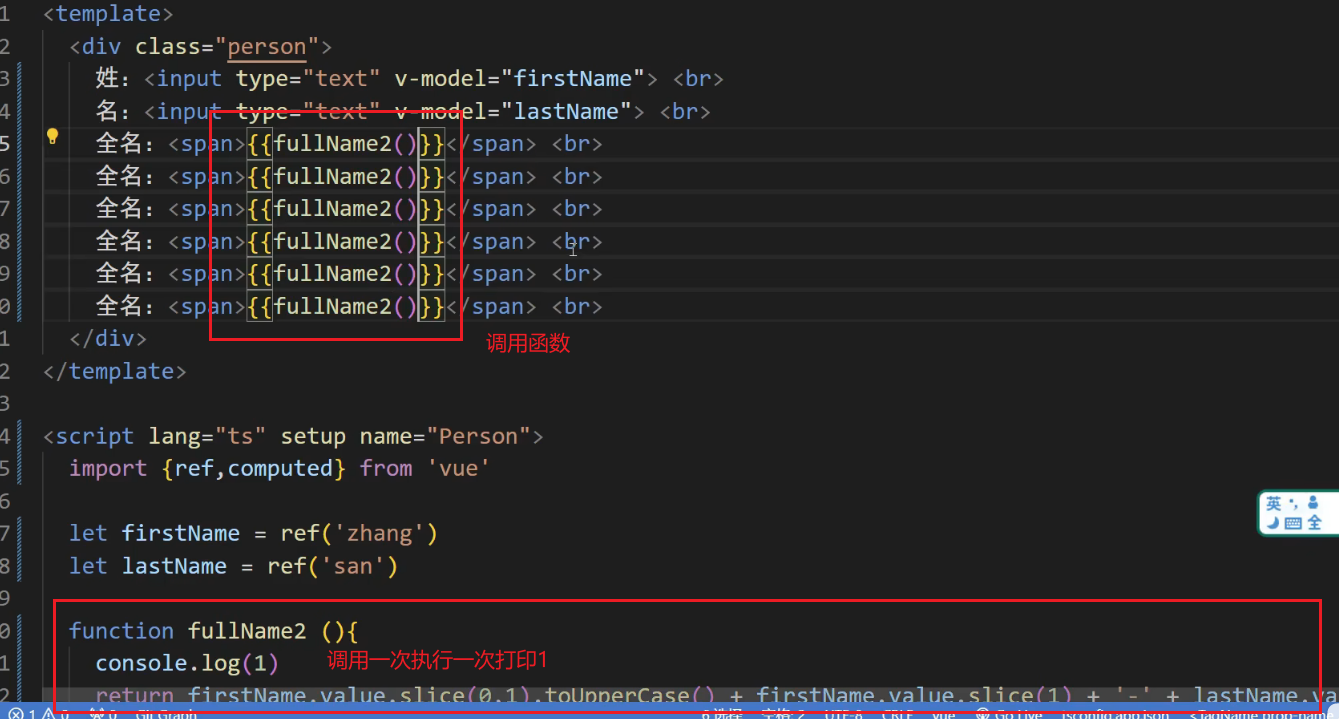
Task: Click firstName in the let declaration
Action: point(181,534)
